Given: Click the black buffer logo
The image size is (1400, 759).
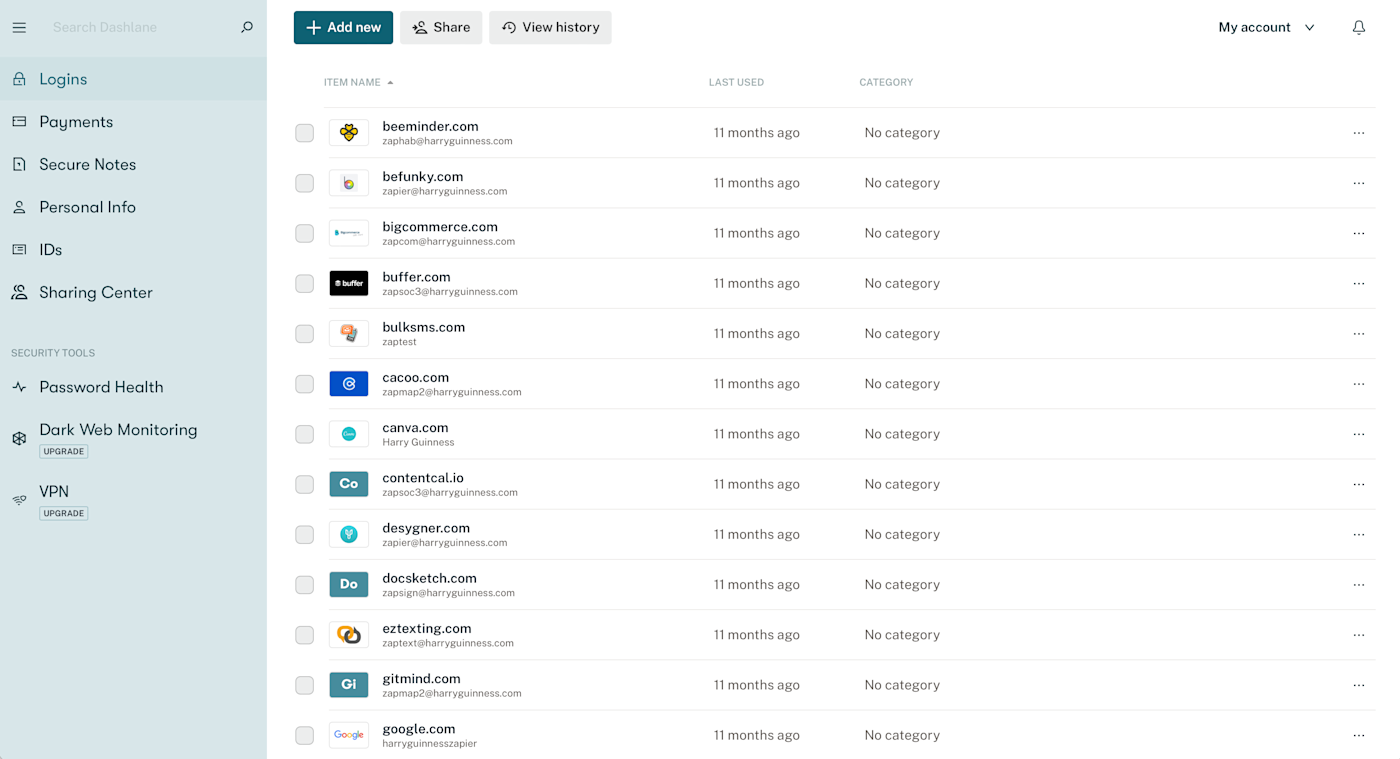Looking at the screenshot, I should (x=349, y=283).
